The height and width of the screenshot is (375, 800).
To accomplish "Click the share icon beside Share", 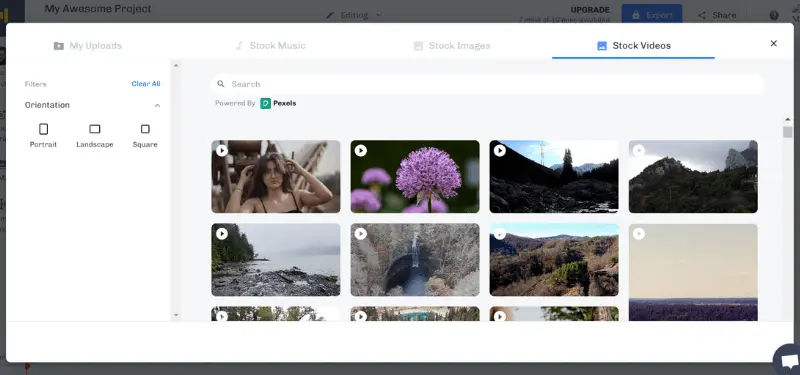I will [702, 15].
